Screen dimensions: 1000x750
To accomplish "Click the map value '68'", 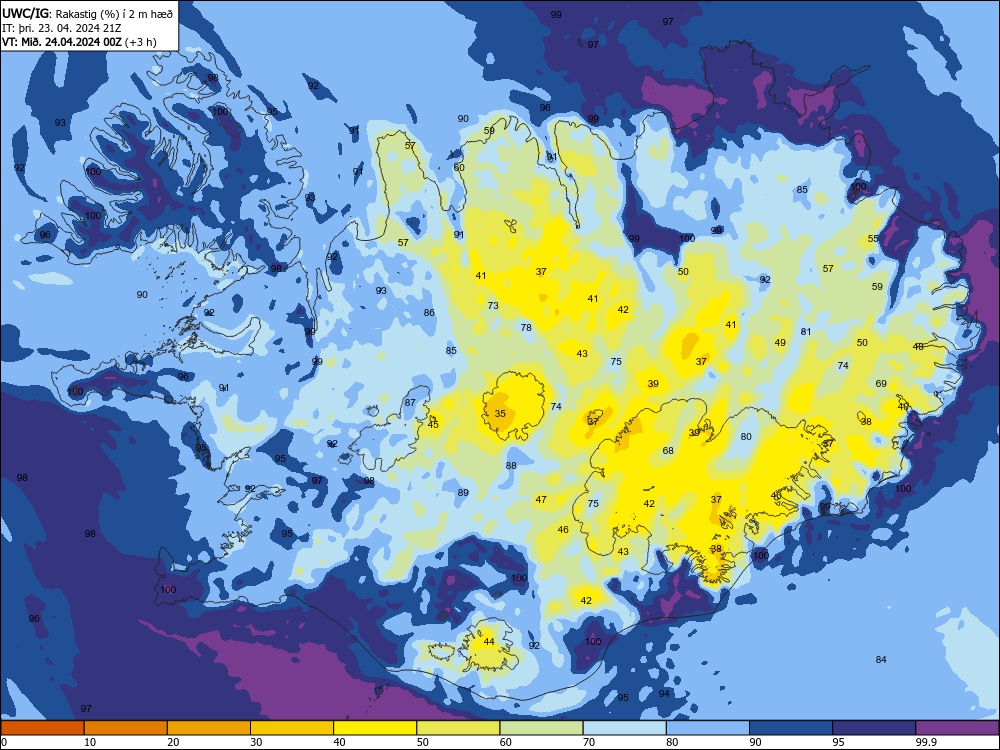I will 668,450.
